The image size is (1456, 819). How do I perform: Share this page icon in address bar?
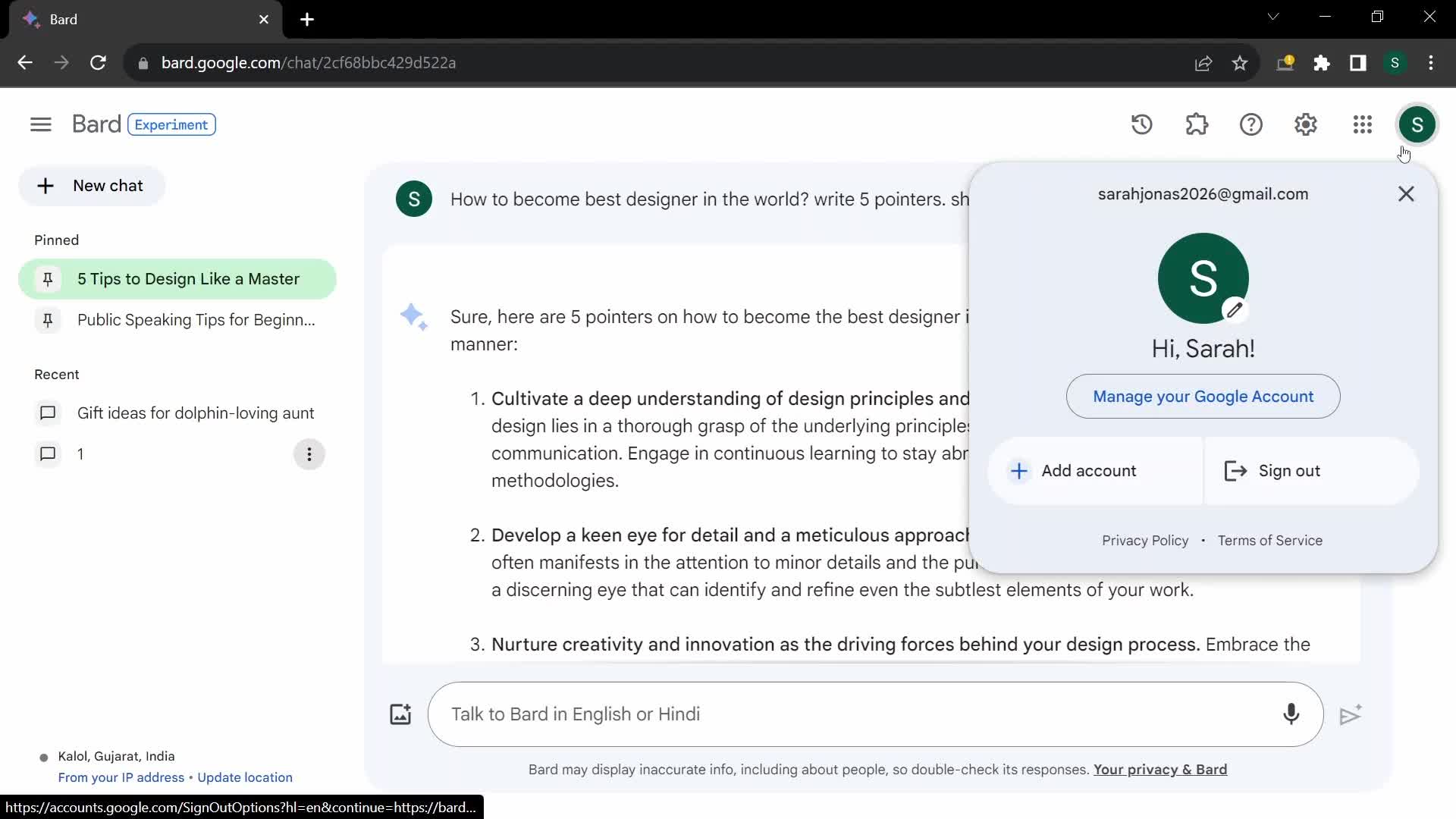[x=1203, y=63]
